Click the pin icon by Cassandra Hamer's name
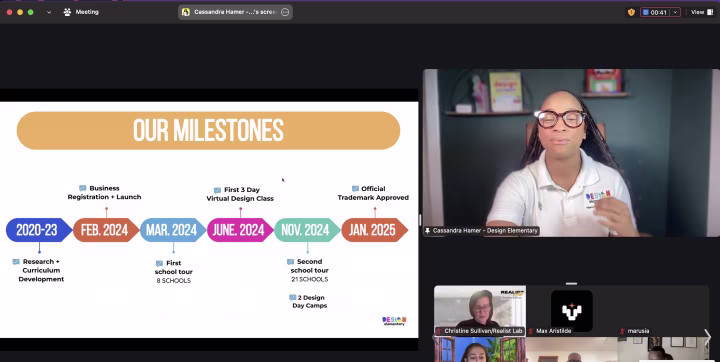The image size is (720, 362). click(x=428, y=231)
